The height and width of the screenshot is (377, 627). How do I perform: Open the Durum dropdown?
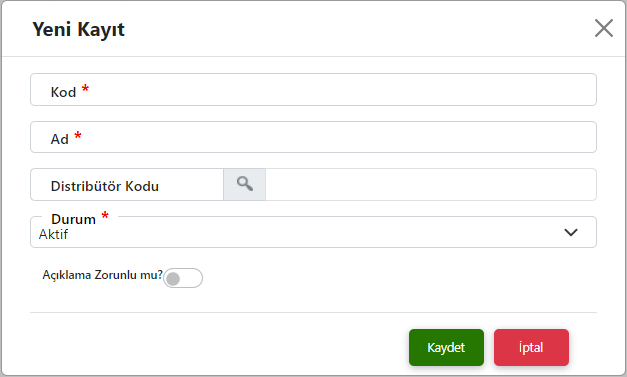point(313,232)
